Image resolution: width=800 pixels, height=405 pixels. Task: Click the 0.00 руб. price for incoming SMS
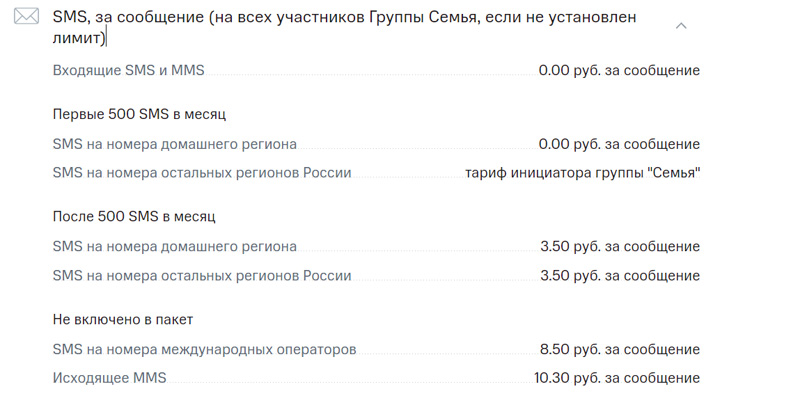click(618, 71)
